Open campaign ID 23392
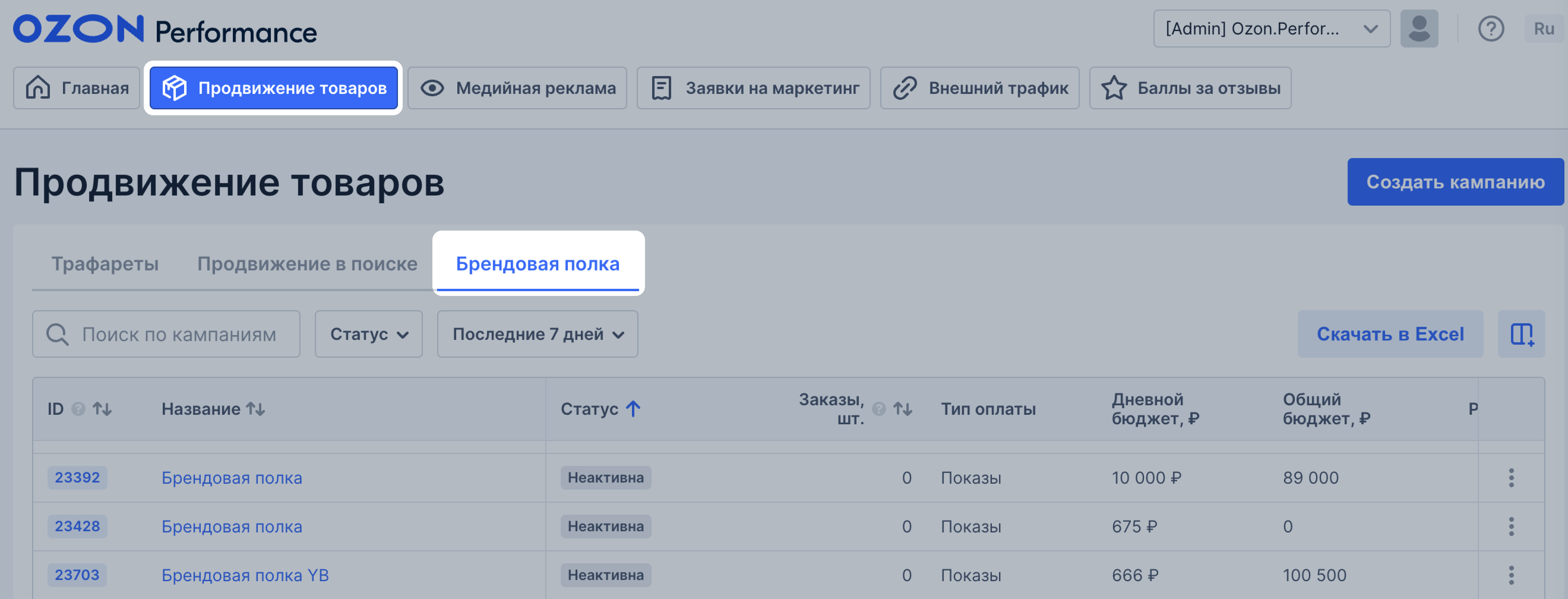Image resolution: width=1568 pixels, height=599 pixels. 77,478
